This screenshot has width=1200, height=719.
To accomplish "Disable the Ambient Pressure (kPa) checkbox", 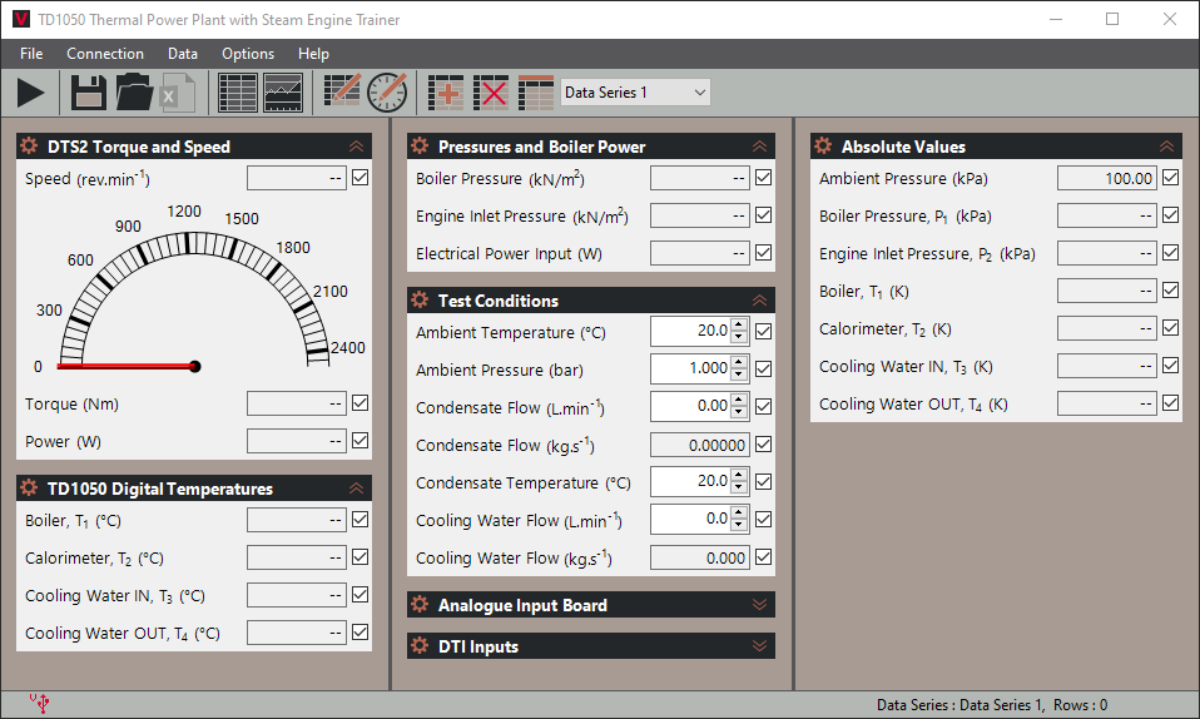I will click(x=1170, y=178).
